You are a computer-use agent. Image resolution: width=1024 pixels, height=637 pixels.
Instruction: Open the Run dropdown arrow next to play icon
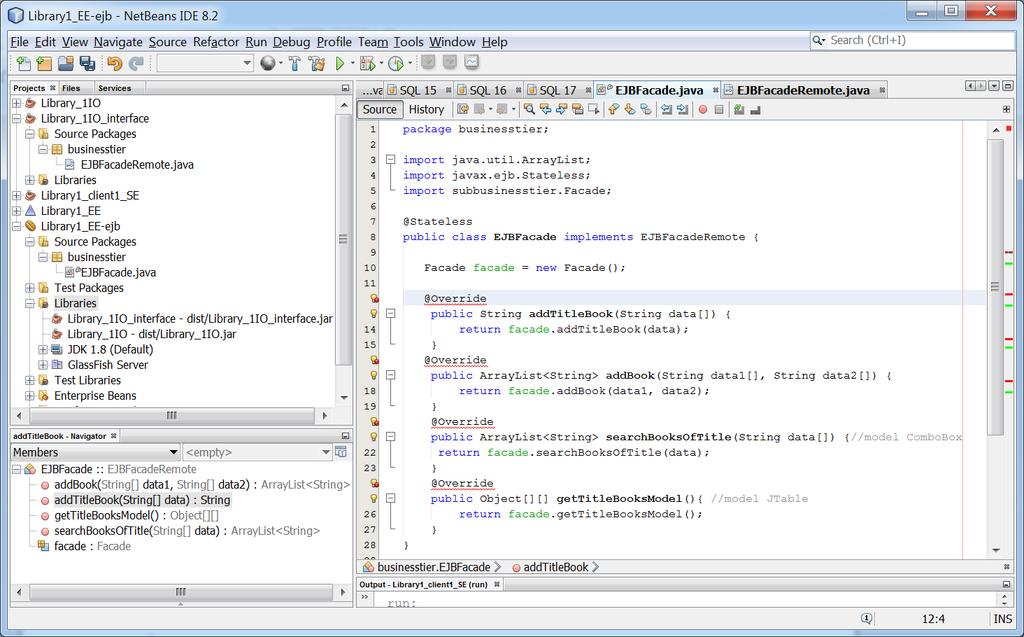point(352,63)
